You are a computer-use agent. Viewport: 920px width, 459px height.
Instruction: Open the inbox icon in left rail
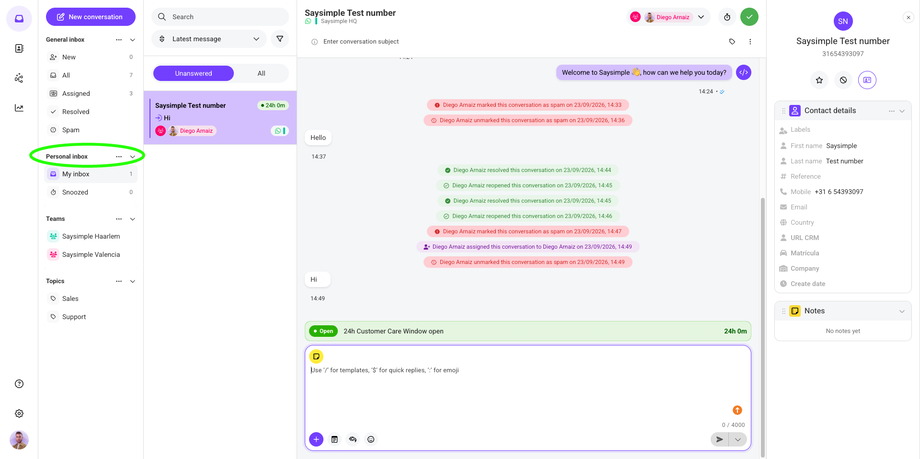point(19,18)
